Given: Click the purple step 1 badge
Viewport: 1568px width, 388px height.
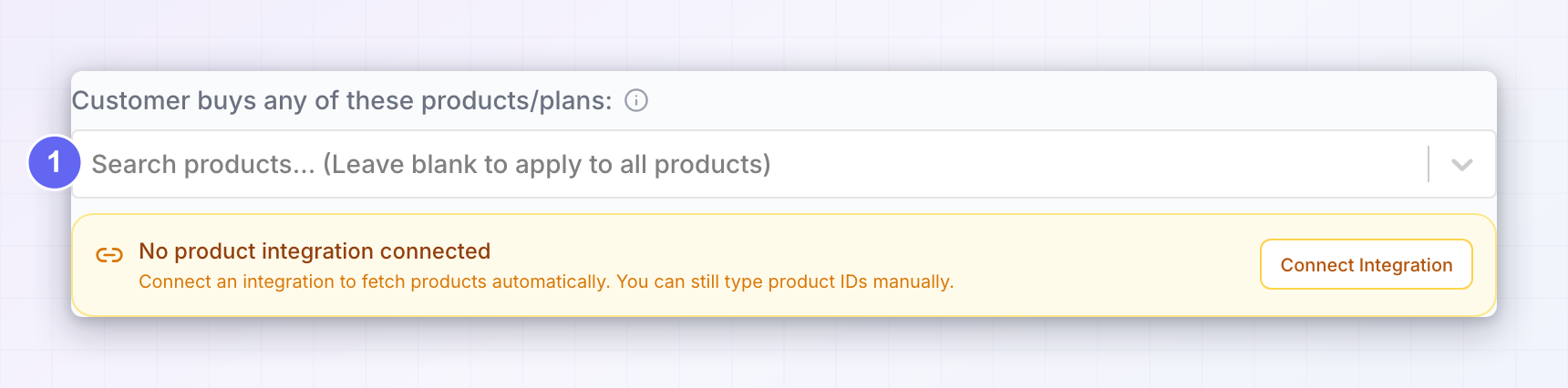Looking at the screenshot, I should point(55,162).
